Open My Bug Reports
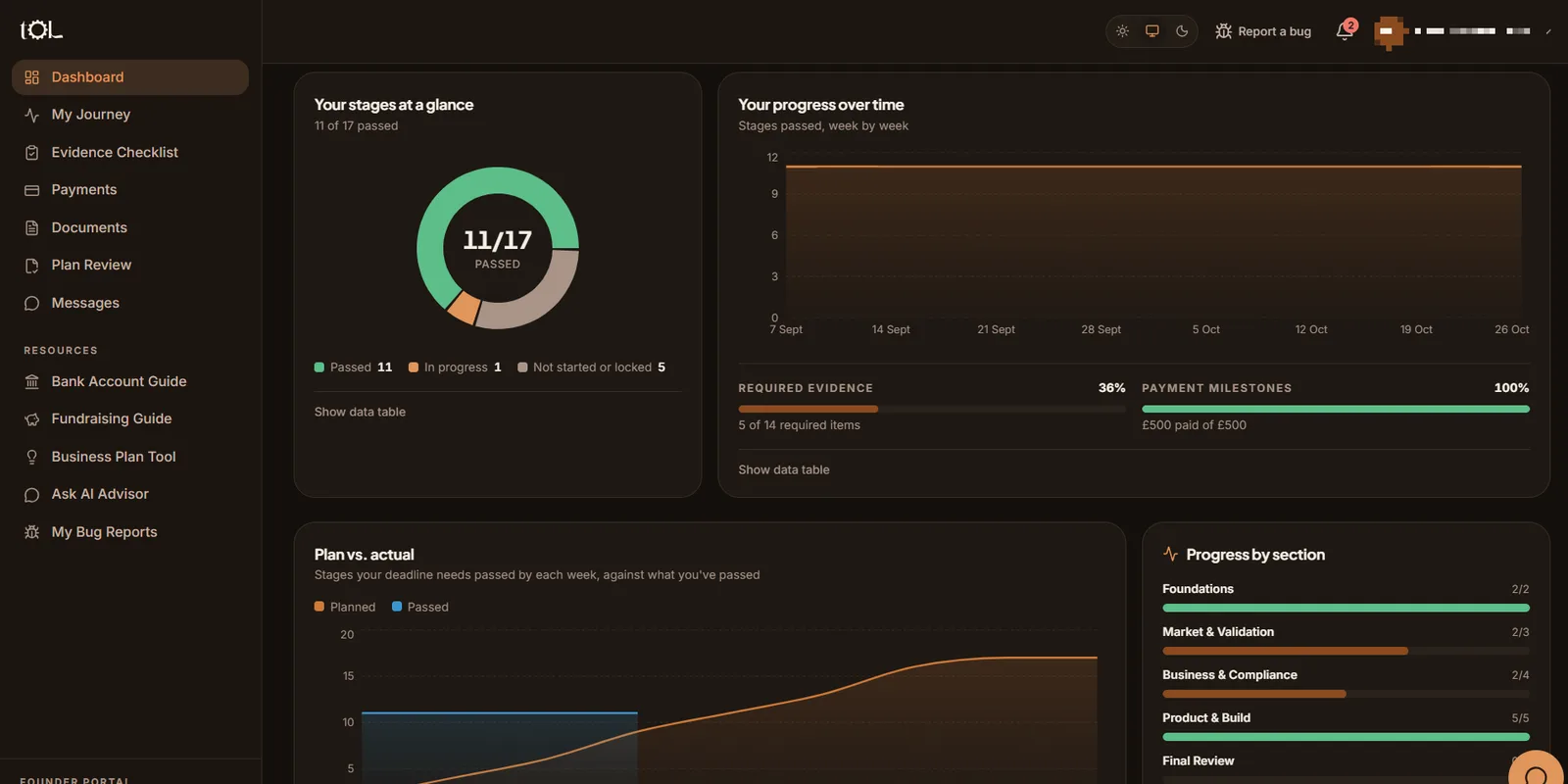This screenshot has width=1568, height=784. 130,532
